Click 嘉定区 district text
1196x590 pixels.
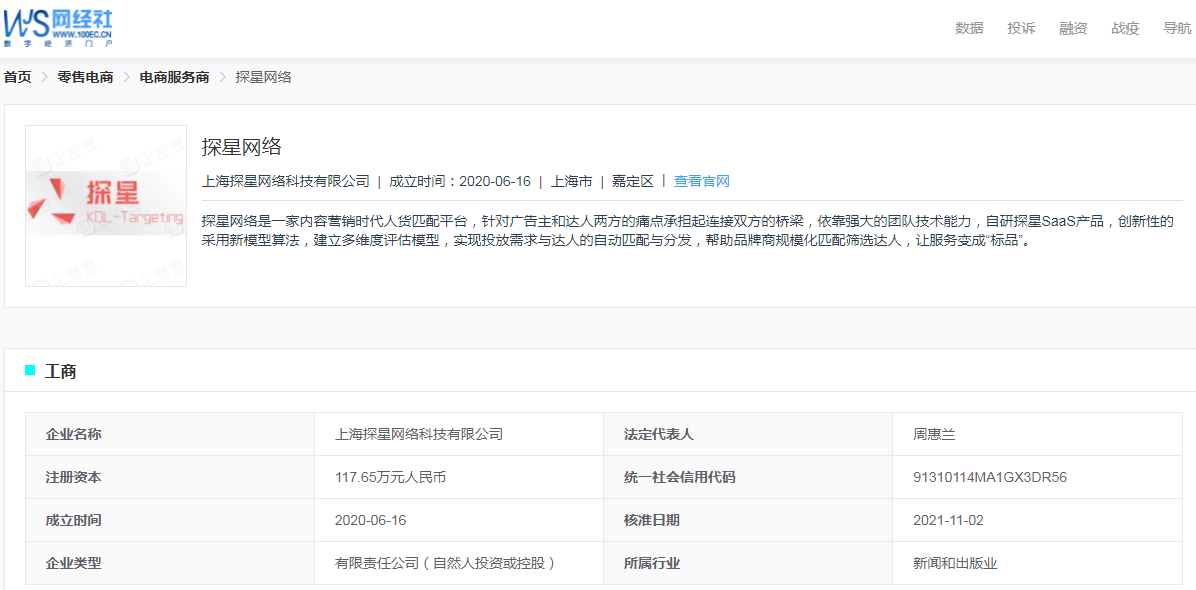[x=633, y=181]
